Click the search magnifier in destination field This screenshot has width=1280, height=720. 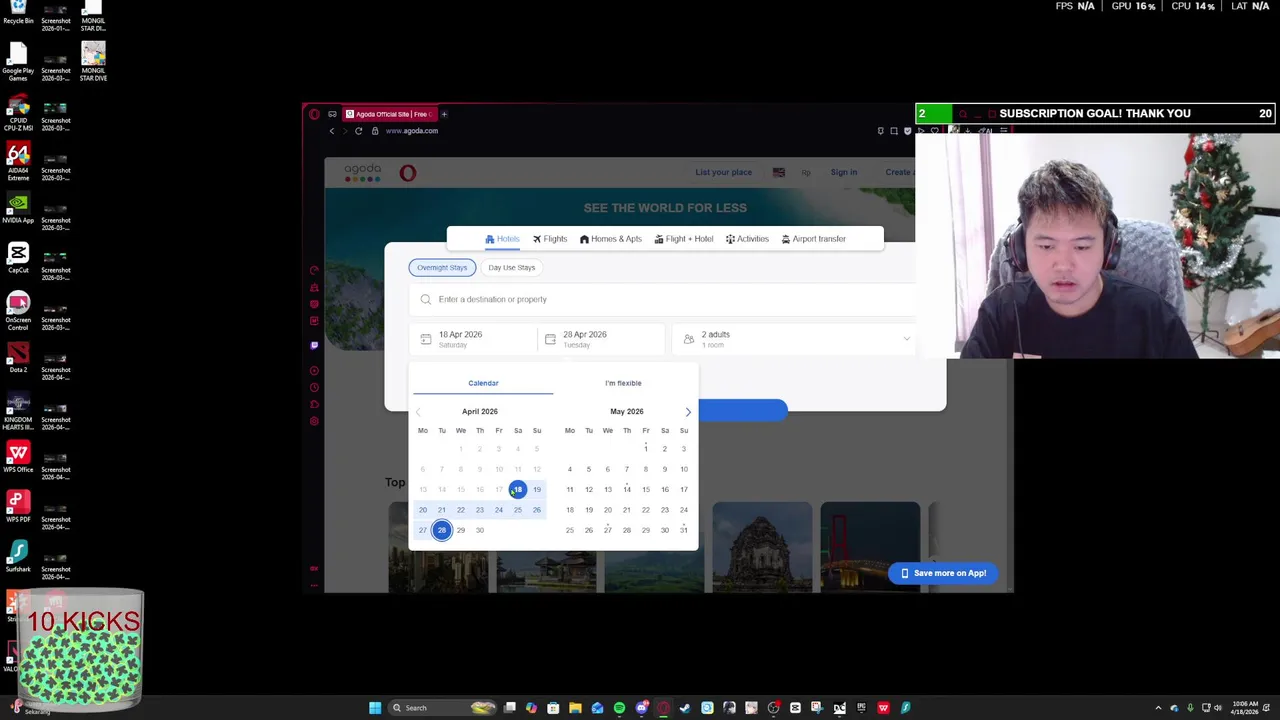[426, 299]
